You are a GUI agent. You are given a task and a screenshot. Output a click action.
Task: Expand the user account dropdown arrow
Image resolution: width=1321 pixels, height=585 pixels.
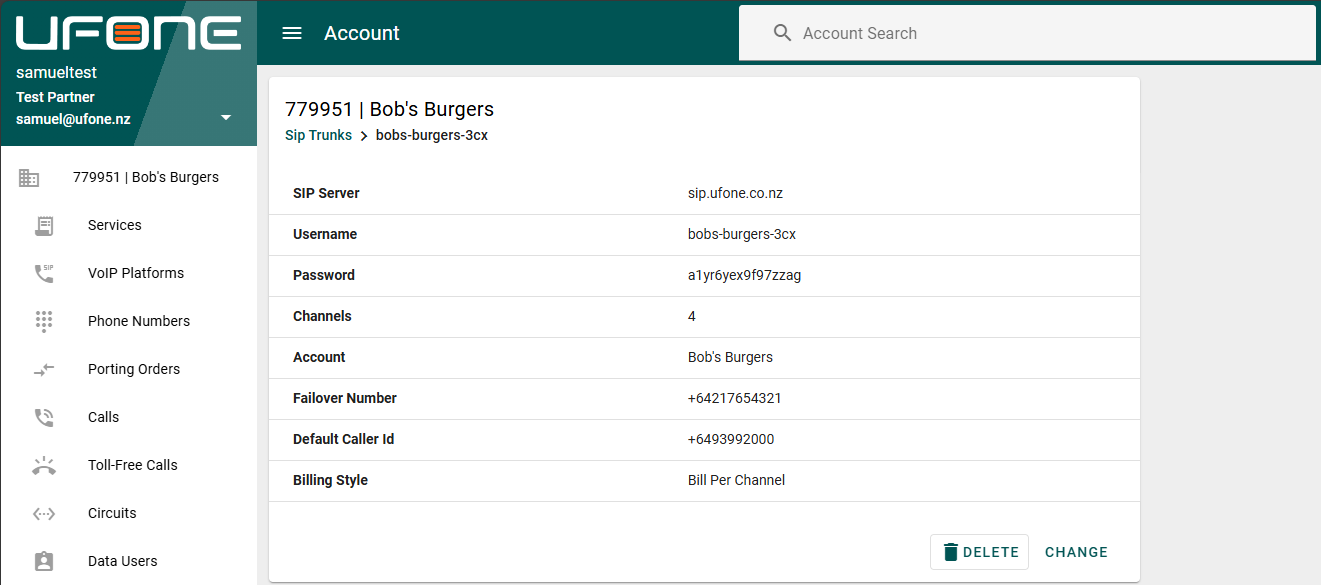click(226, 118)
